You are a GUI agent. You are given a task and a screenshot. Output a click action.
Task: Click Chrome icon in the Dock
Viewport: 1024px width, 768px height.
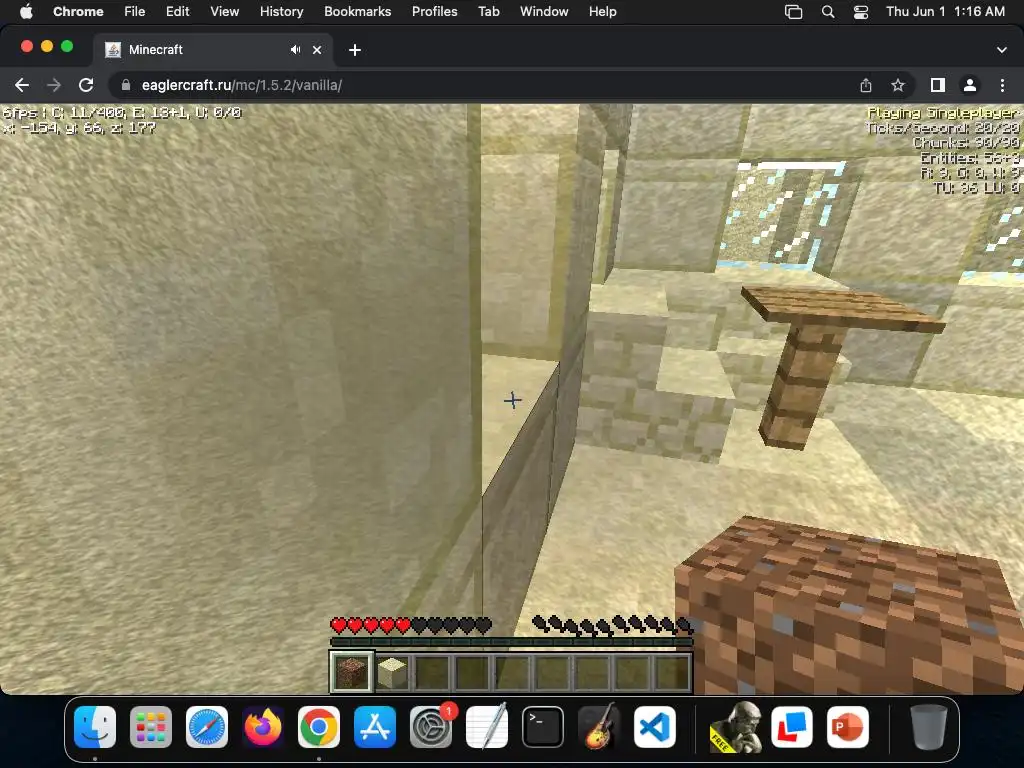[319, 727]
